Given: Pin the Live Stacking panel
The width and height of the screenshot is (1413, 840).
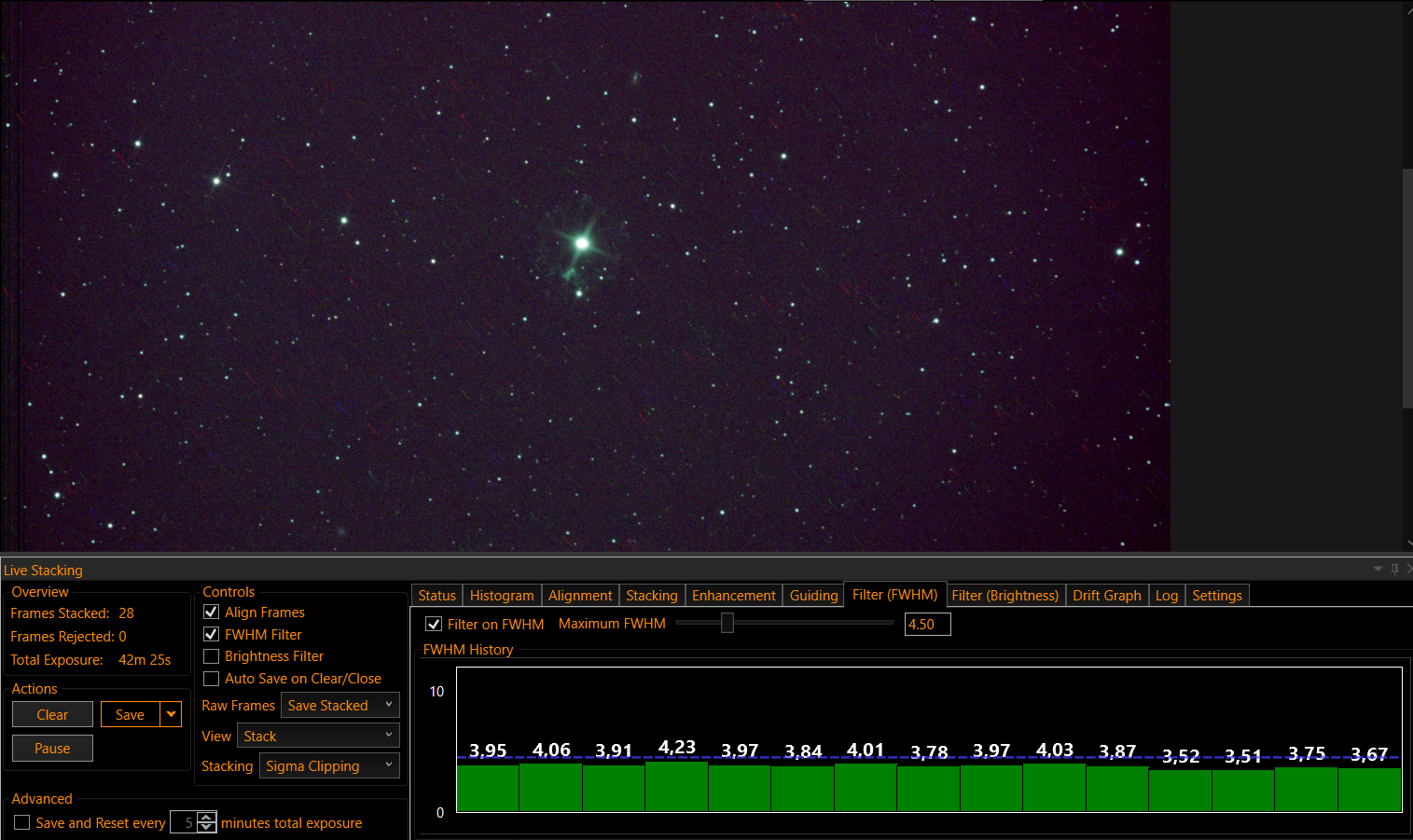Looking at the screenshot, I should click(1394, 569).
